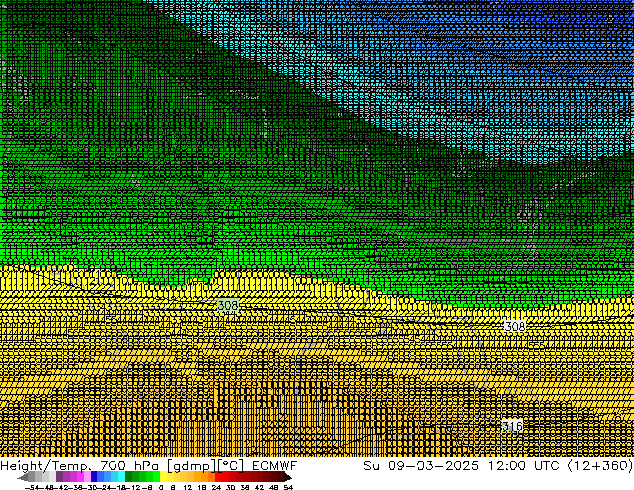Viewport: 634px width, 490px height.
Task: Click the "12:00 UTC" time text
Action: [523, 466]
